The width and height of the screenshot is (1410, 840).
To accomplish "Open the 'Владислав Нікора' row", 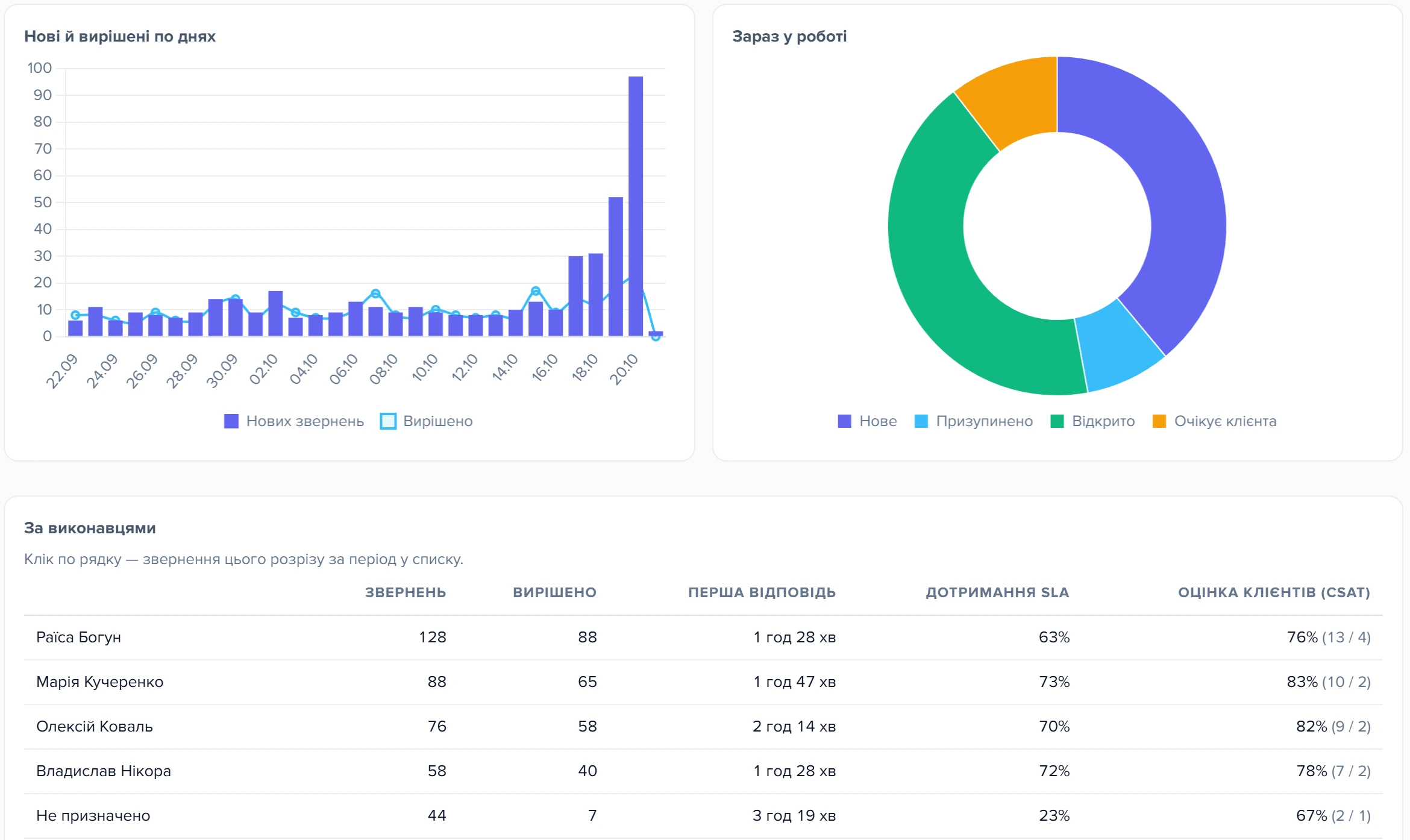I will [x=703, y=771].
